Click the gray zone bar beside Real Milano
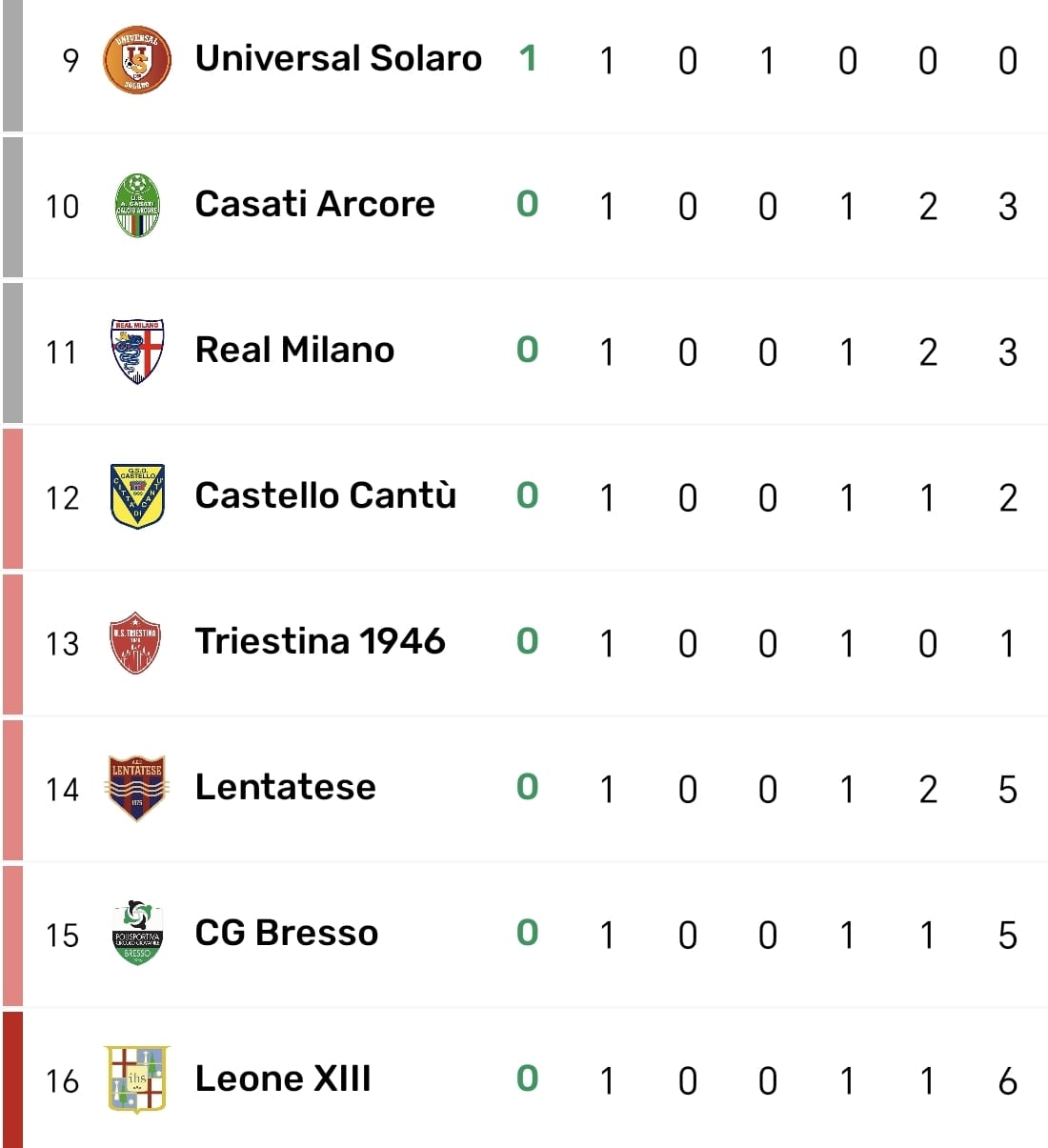Image resolution: width=1048 pixels, height=1148 pixels. (12, 352)
